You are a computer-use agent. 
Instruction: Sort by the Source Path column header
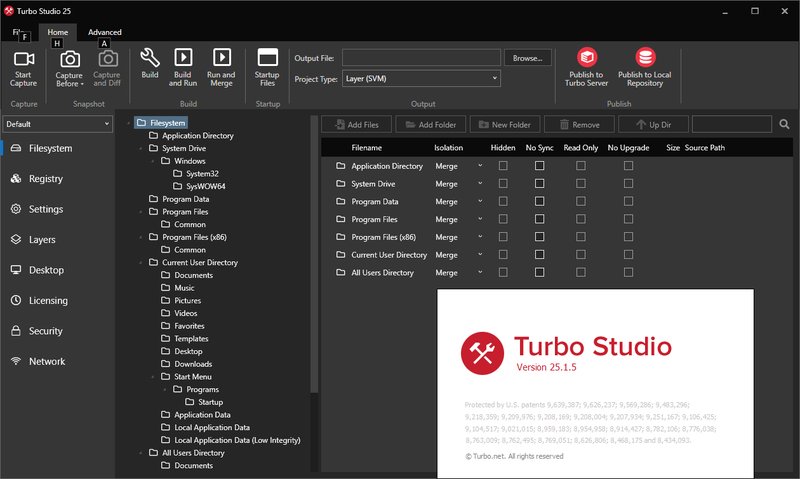click(x=705, y=147)
